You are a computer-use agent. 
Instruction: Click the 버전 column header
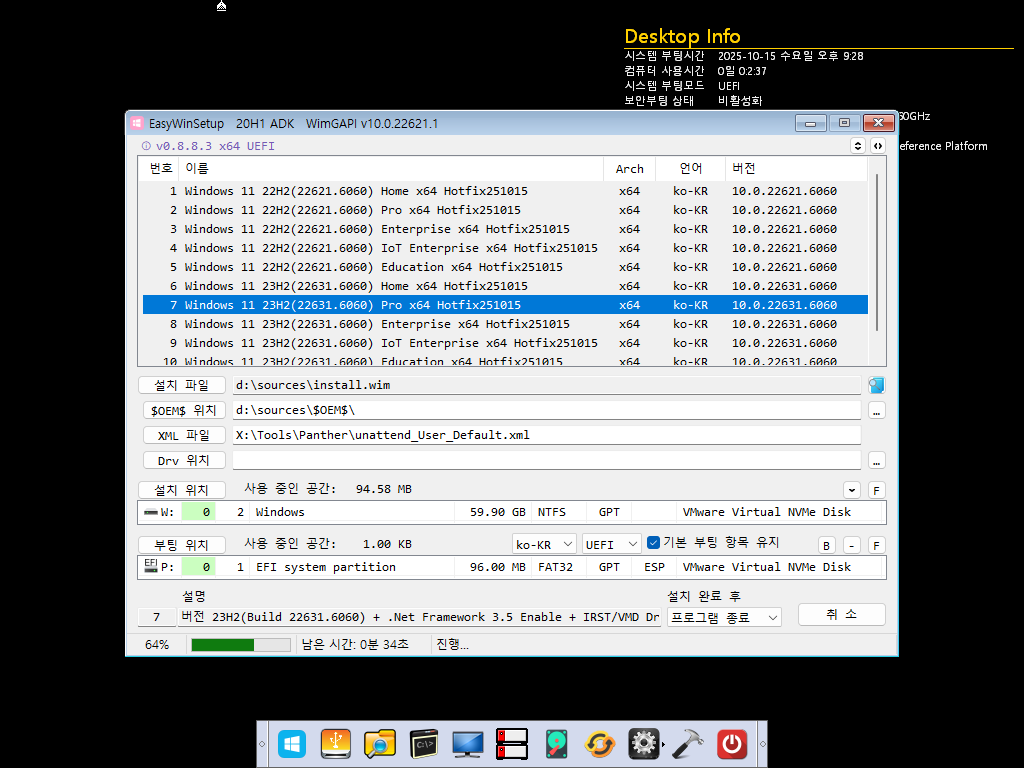pos(795,168)
